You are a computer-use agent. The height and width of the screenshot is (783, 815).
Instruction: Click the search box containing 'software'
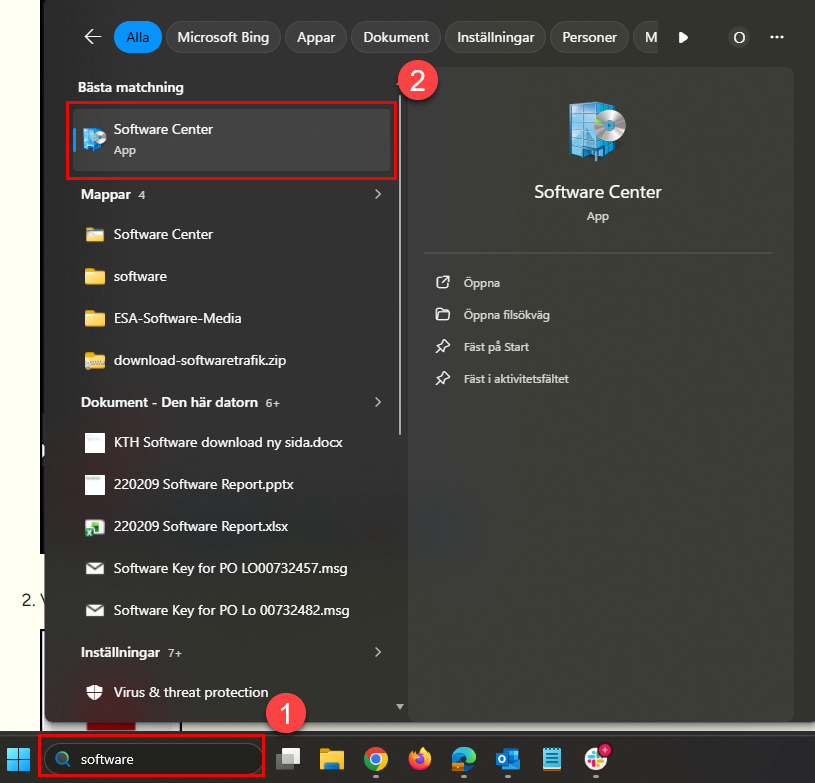(x=154, y=759)
